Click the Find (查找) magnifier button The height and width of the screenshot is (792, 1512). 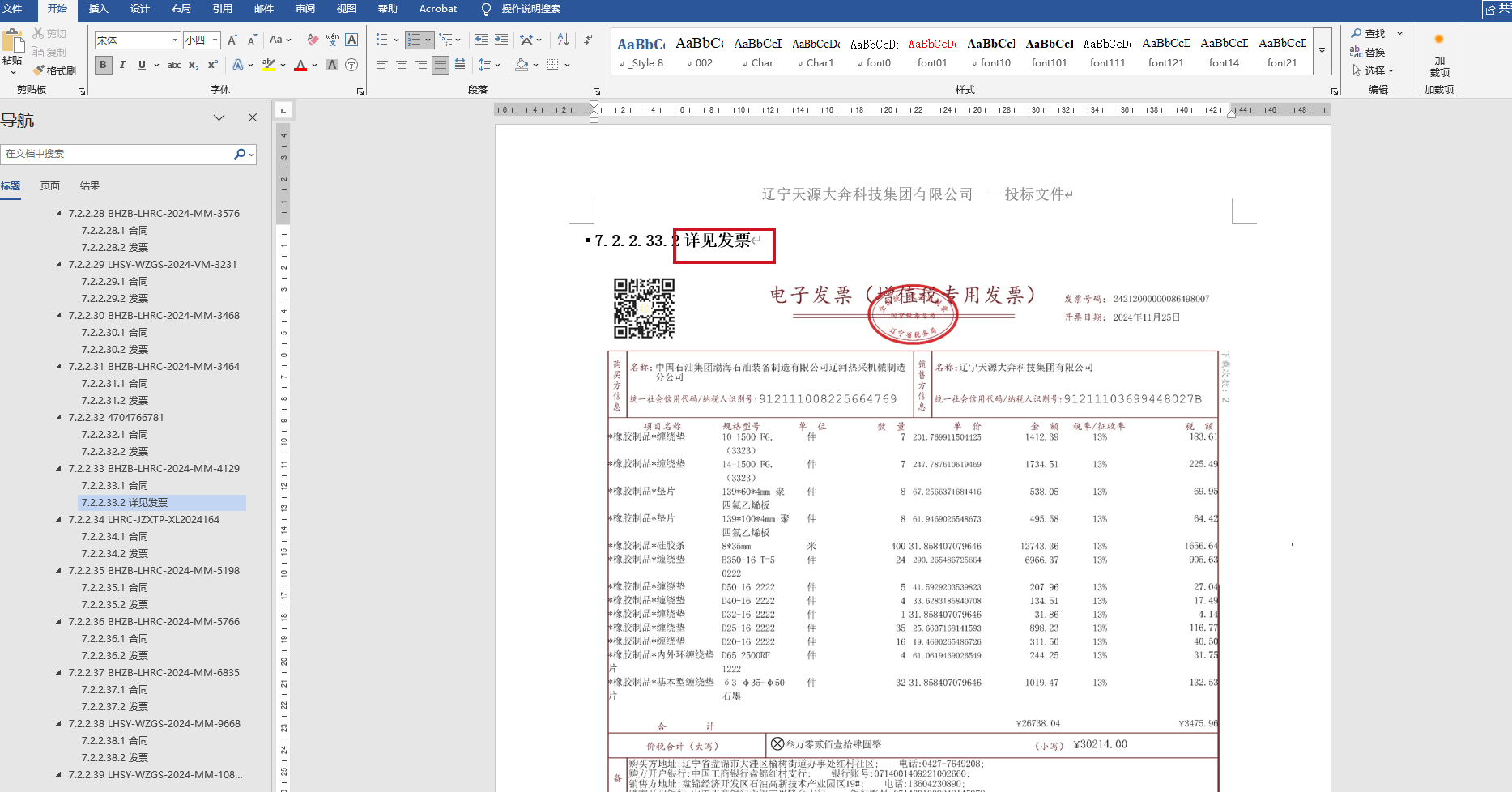(x=1368, y=33)
